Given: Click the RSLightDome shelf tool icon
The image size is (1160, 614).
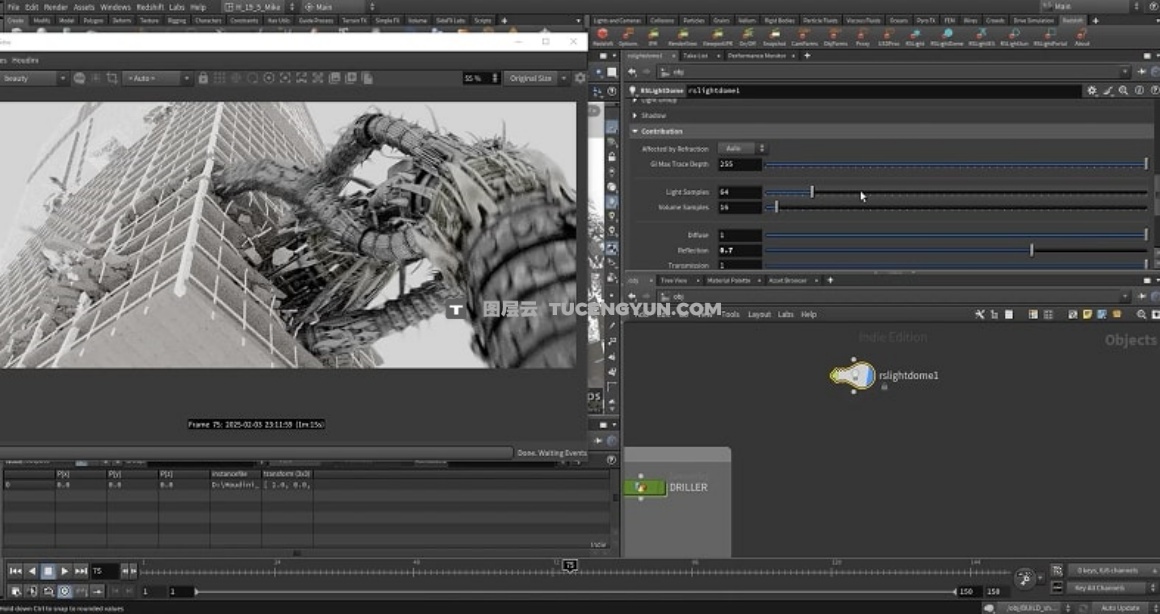Looking at the screenshot, I should pos(946,36).
